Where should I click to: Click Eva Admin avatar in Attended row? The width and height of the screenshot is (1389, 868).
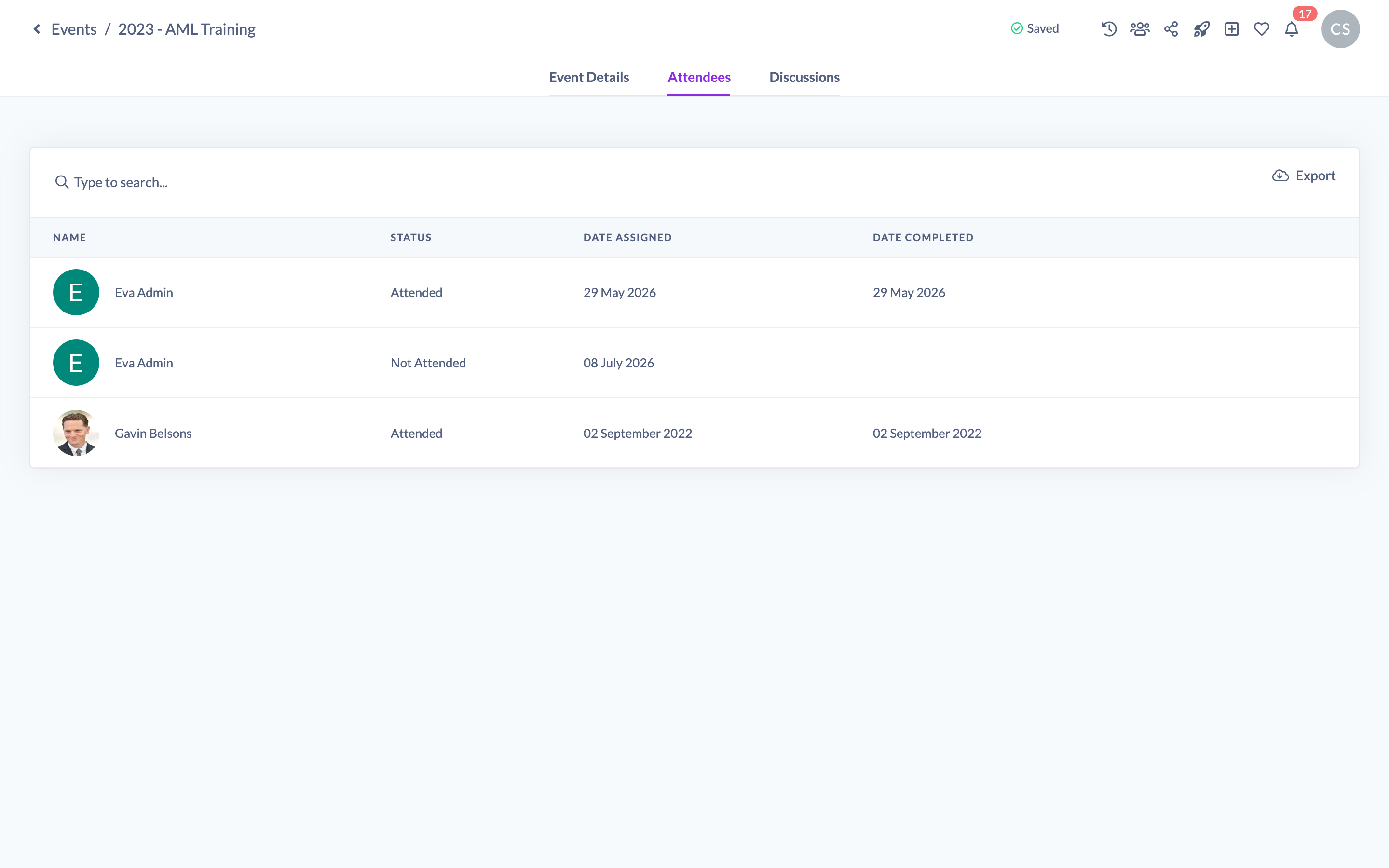76,292
